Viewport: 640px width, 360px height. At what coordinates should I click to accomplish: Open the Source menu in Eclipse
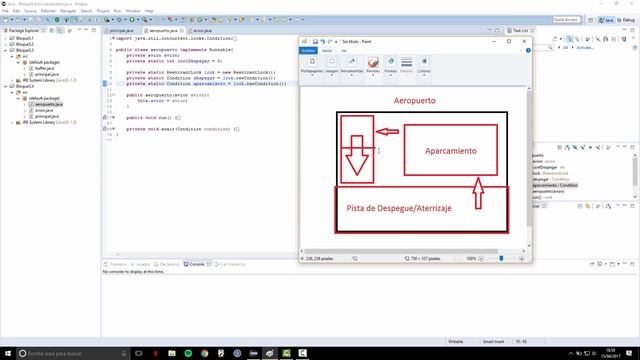tap(30, 11)
